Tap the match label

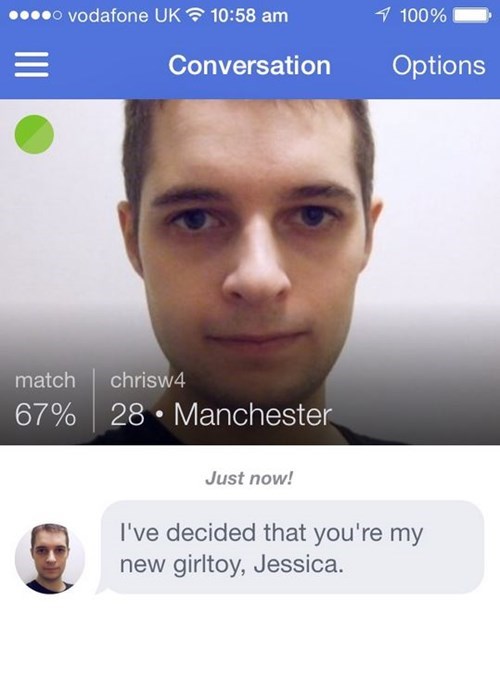click(45, 380)
